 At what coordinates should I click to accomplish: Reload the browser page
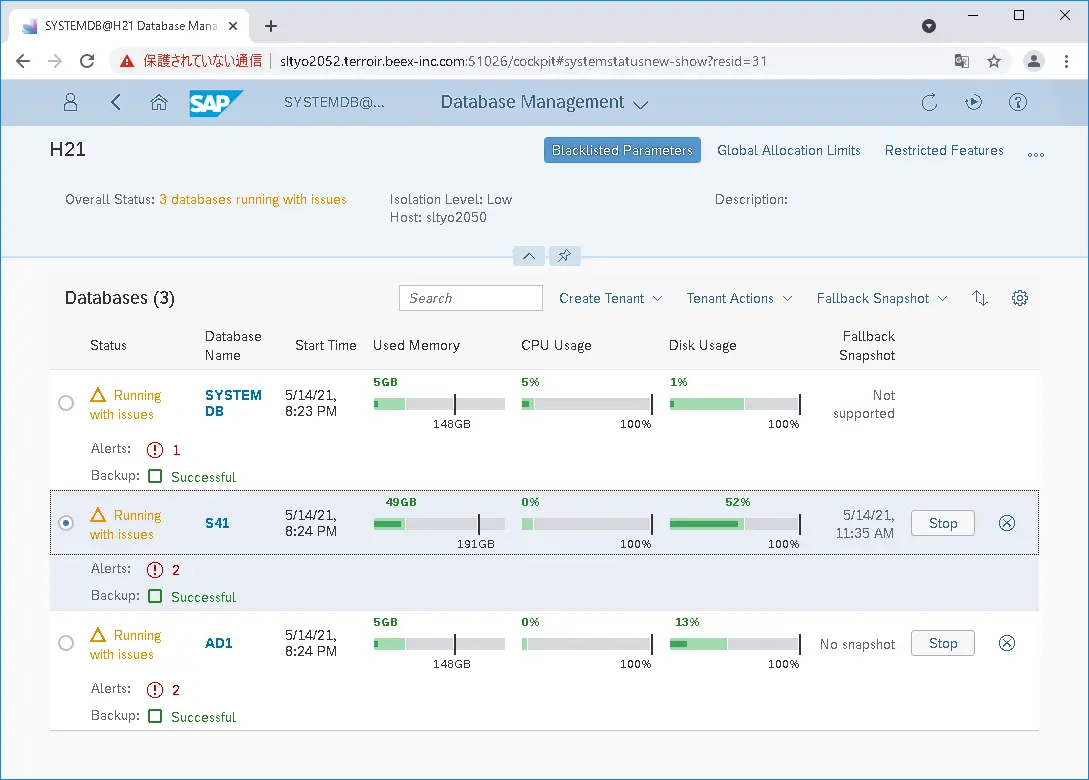pos(87,61)
